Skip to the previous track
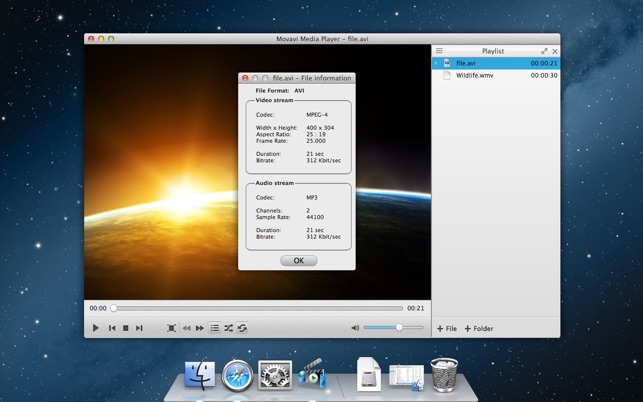 (x=112, y=328)
